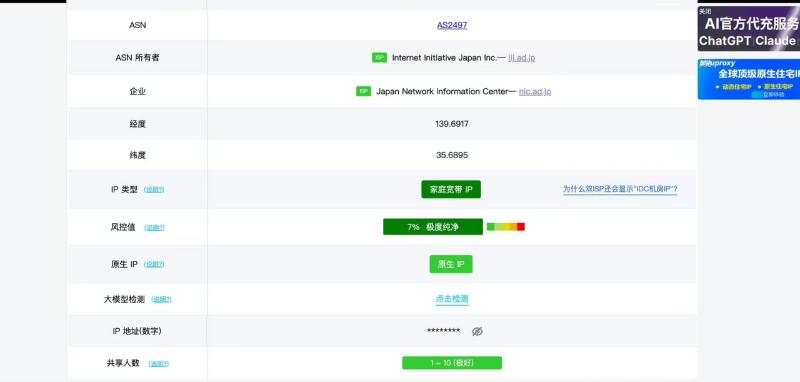800x382 pixels.
Task: Open the 说明 help link beside 共享人数
Action: pyautogui.click(x=159, y=364)
